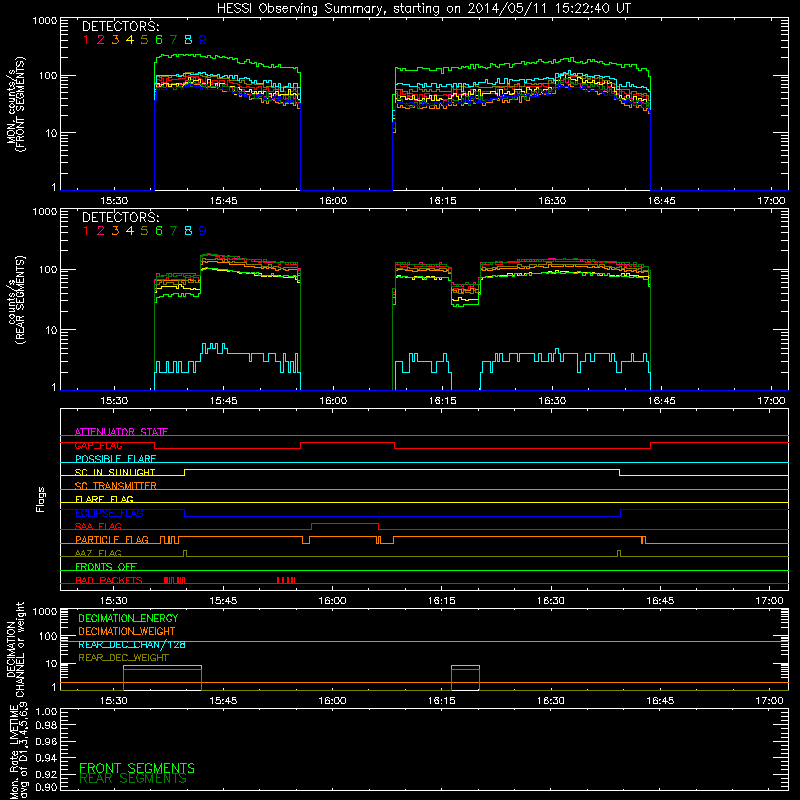Click the FRONT SEGMENTS livetime legend
Viewport: 800px width, 800px height.
tap(137, 768)
